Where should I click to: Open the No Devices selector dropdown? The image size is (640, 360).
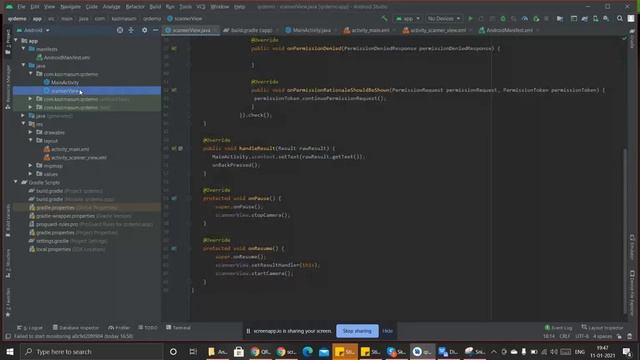(x=444, y=19)
